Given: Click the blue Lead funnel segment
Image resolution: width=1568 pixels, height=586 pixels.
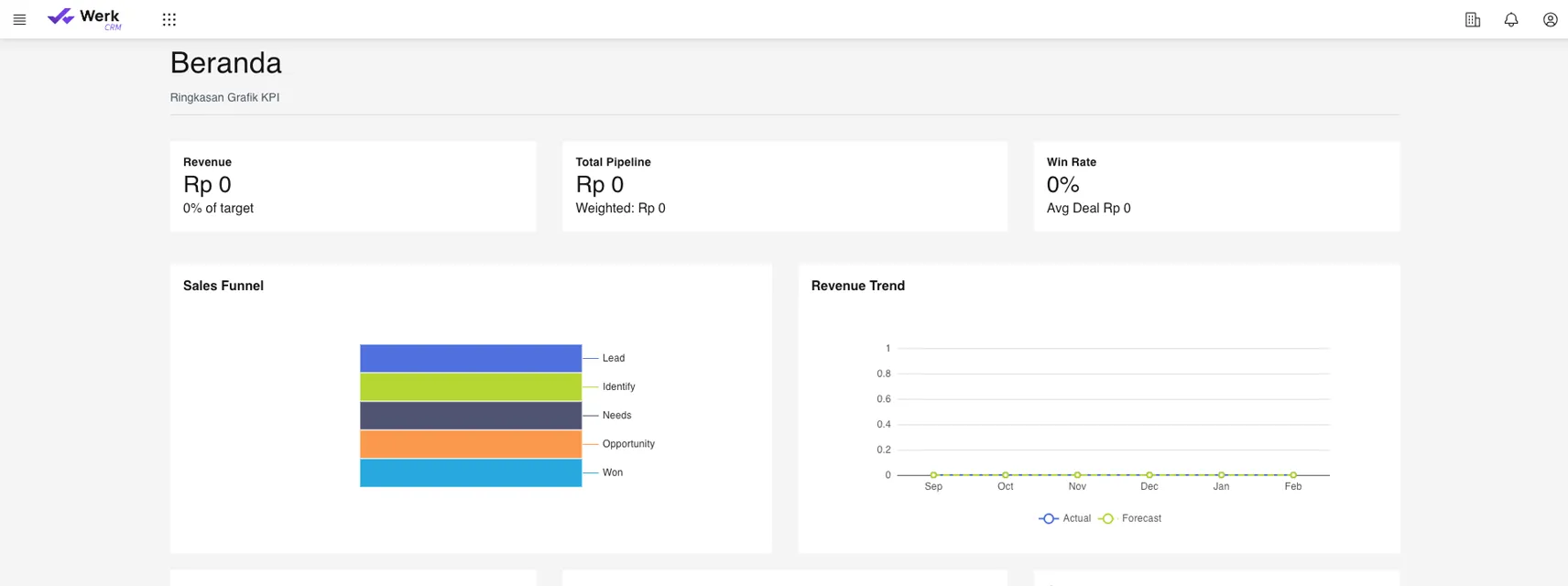Looking at the screenshot, I should (x=471, y=358).
